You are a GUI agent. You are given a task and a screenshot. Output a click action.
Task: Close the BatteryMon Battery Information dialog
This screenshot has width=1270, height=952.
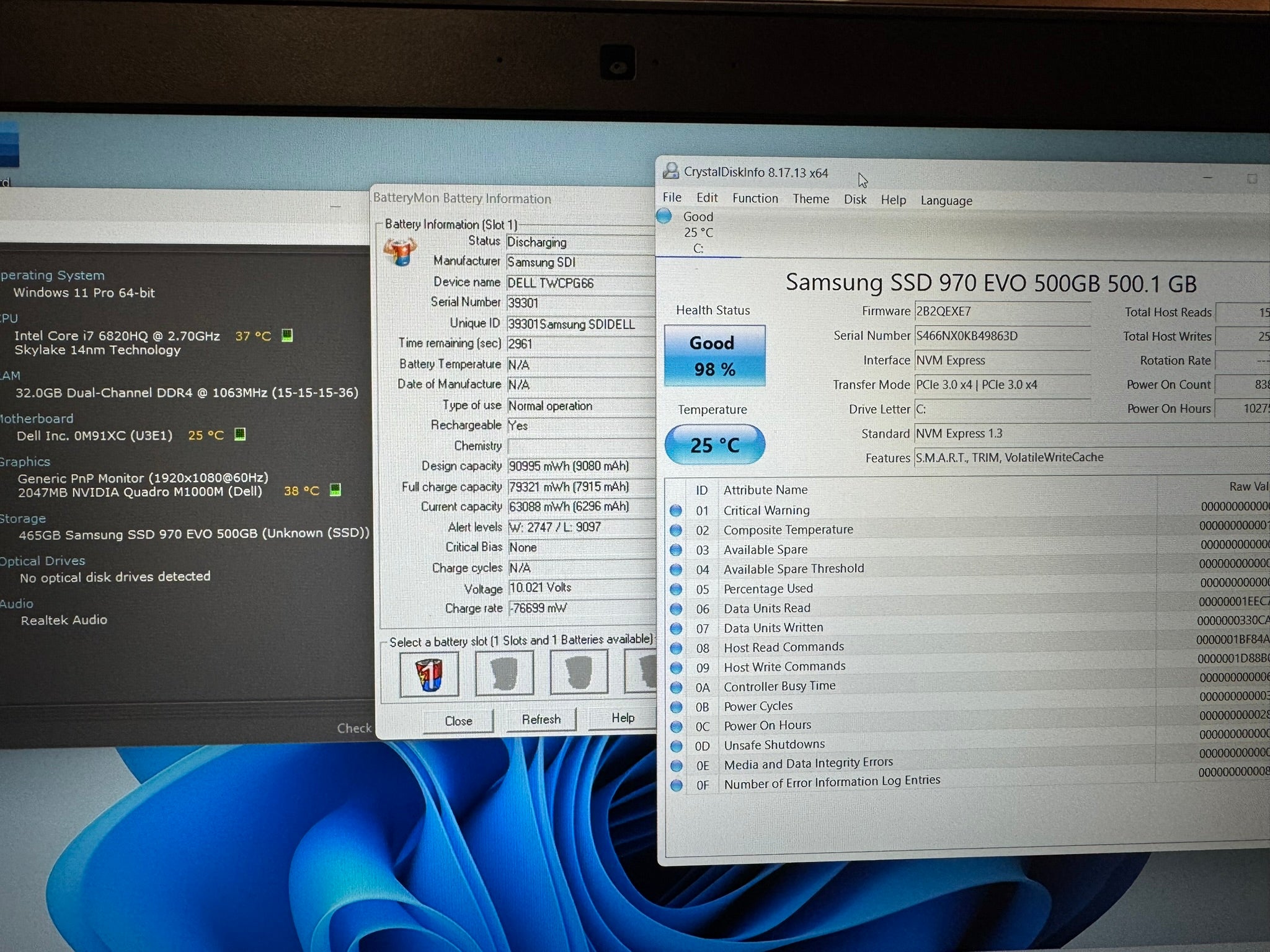[x=458, y=721]
